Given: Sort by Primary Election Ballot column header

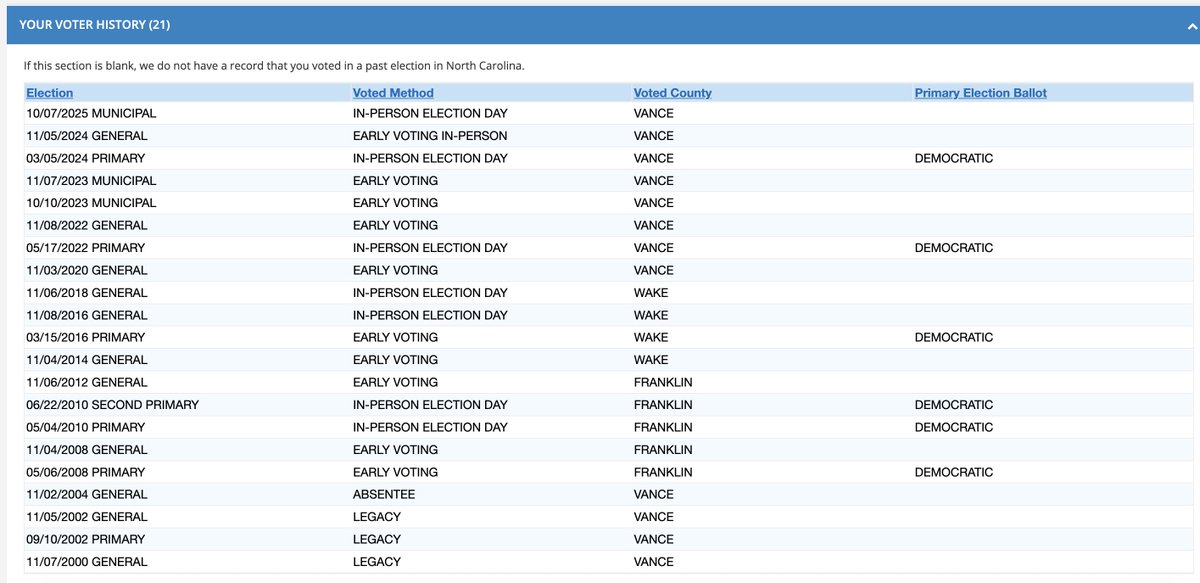Looking at the screenshot, I should (x=981, y=93).
